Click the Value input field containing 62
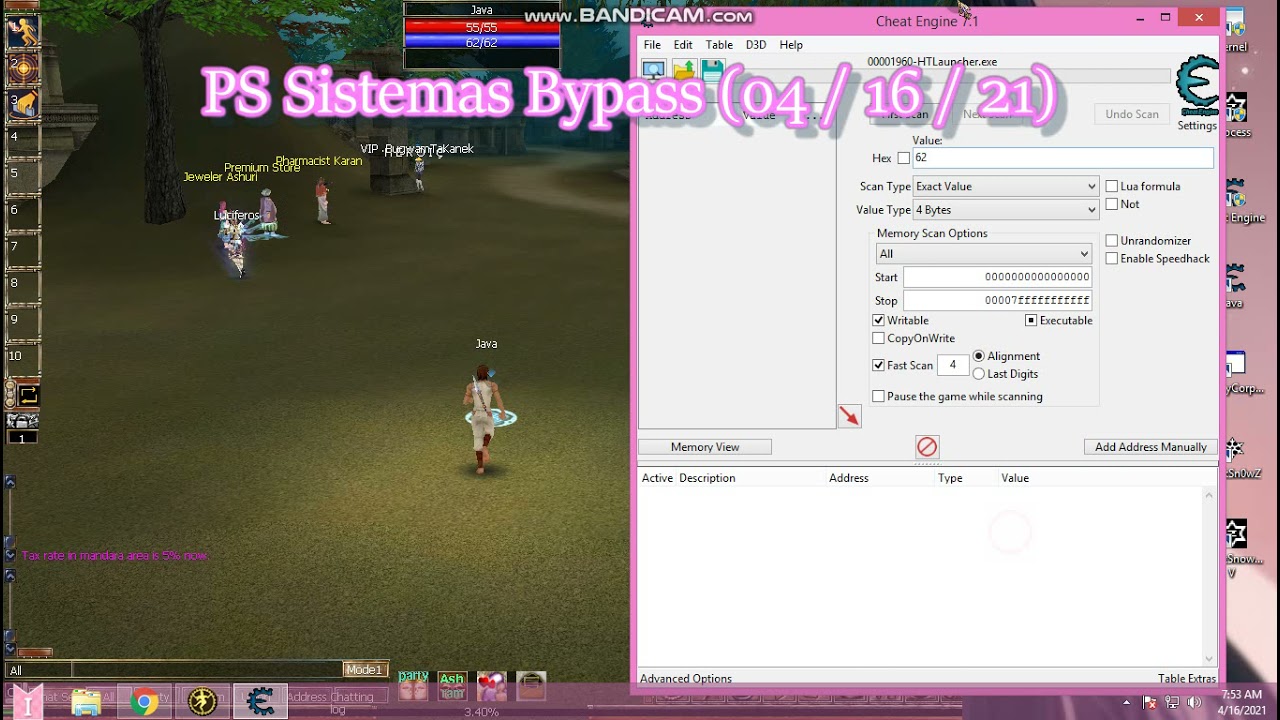 click(x=1062, y=158)
